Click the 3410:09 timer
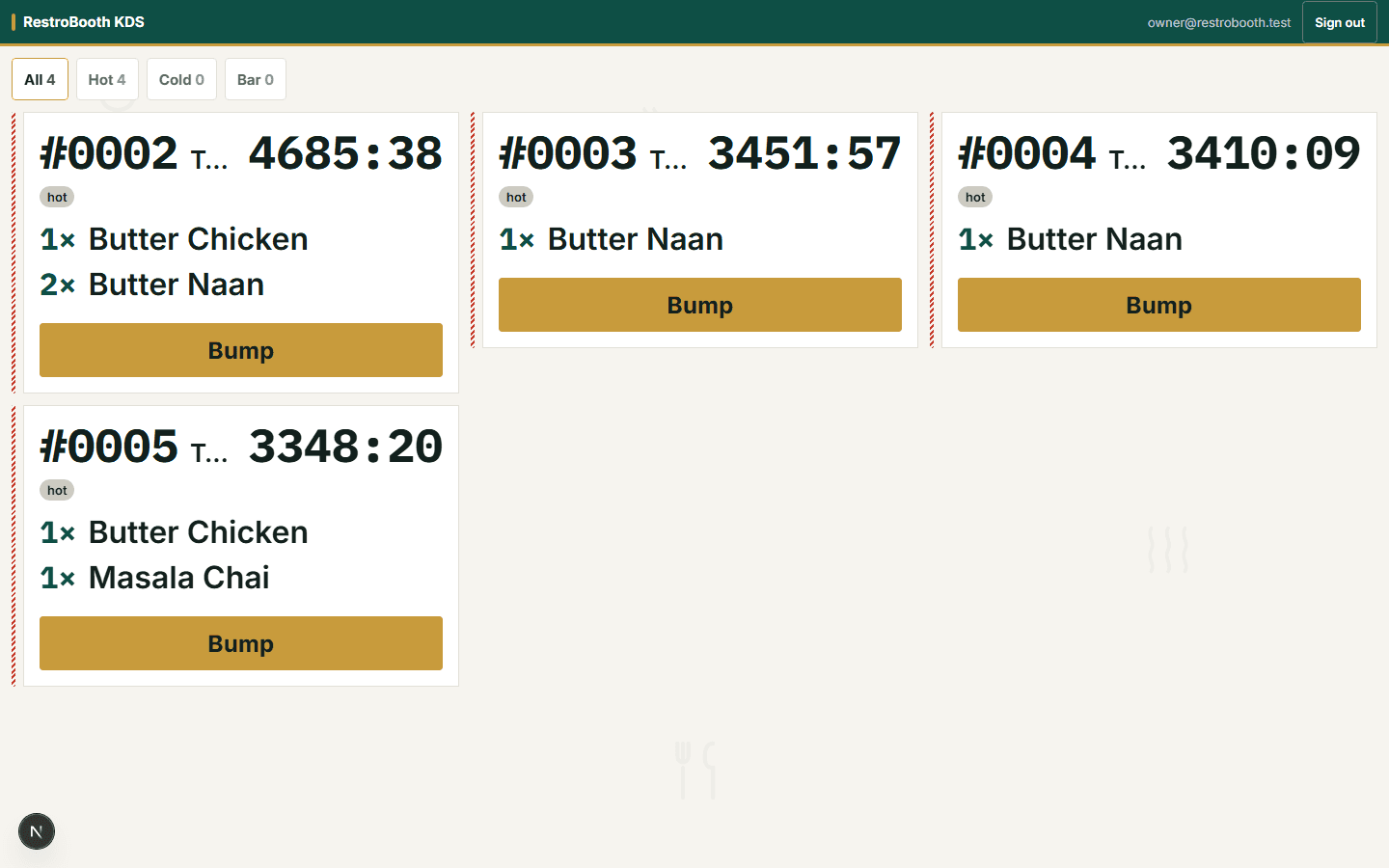Image resolution: width=1389 pixels, height=868 pixels. coord(1264,153)
